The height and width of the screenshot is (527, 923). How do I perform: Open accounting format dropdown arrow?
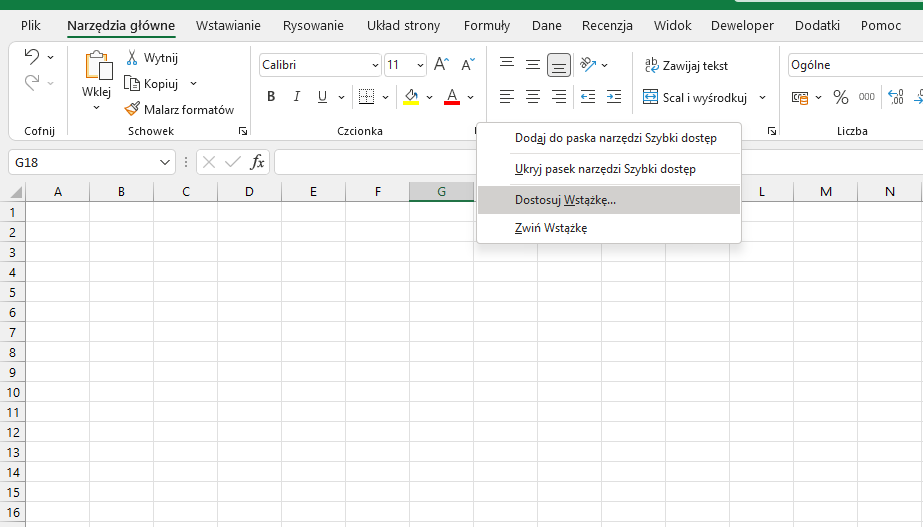(x=818, y=97)
